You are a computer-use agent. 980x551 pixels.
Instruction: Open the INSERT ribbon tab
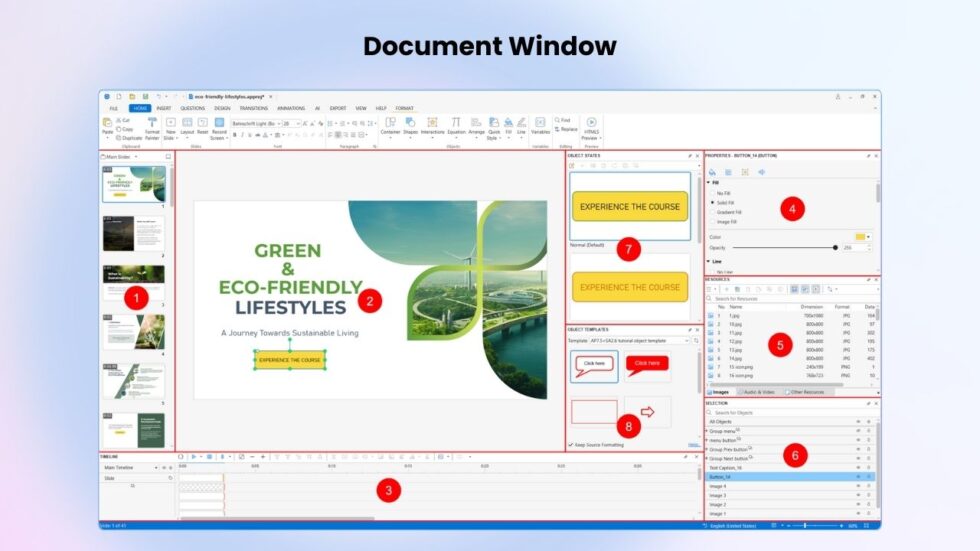(164, 109)
